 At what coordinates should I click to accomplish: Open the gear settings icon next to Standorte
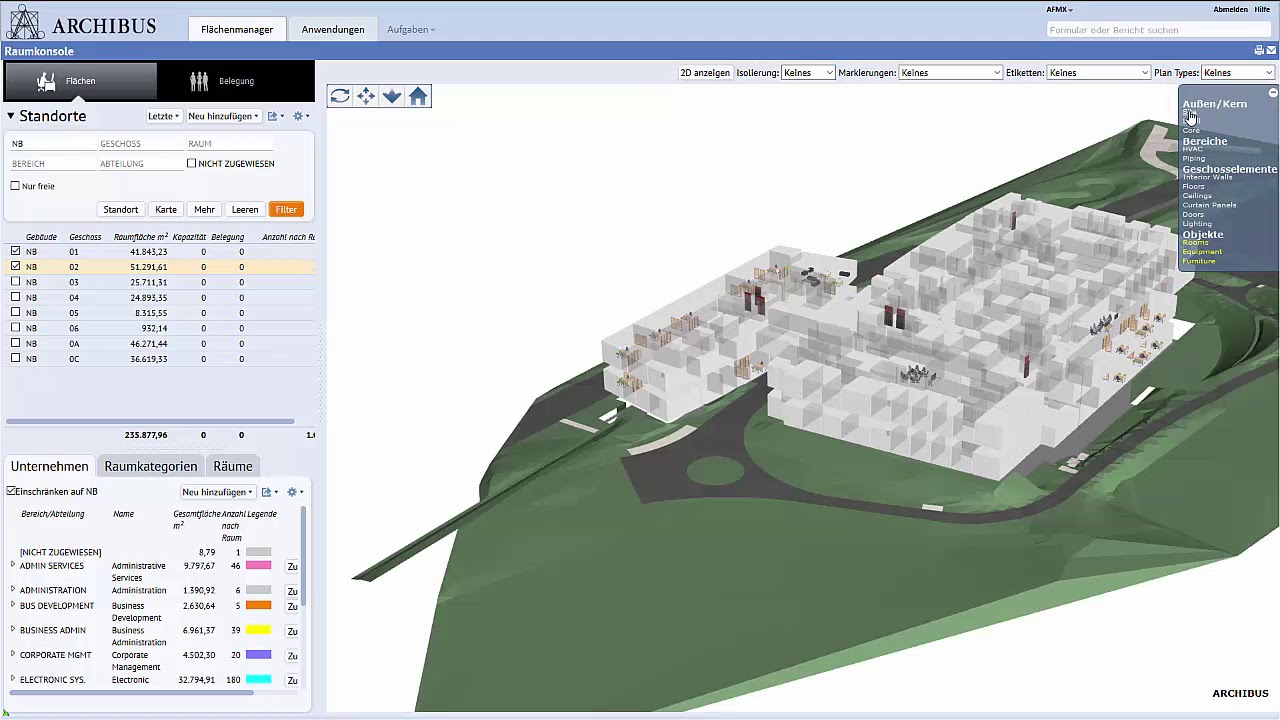pyautogui.click(x=299, y=116)
